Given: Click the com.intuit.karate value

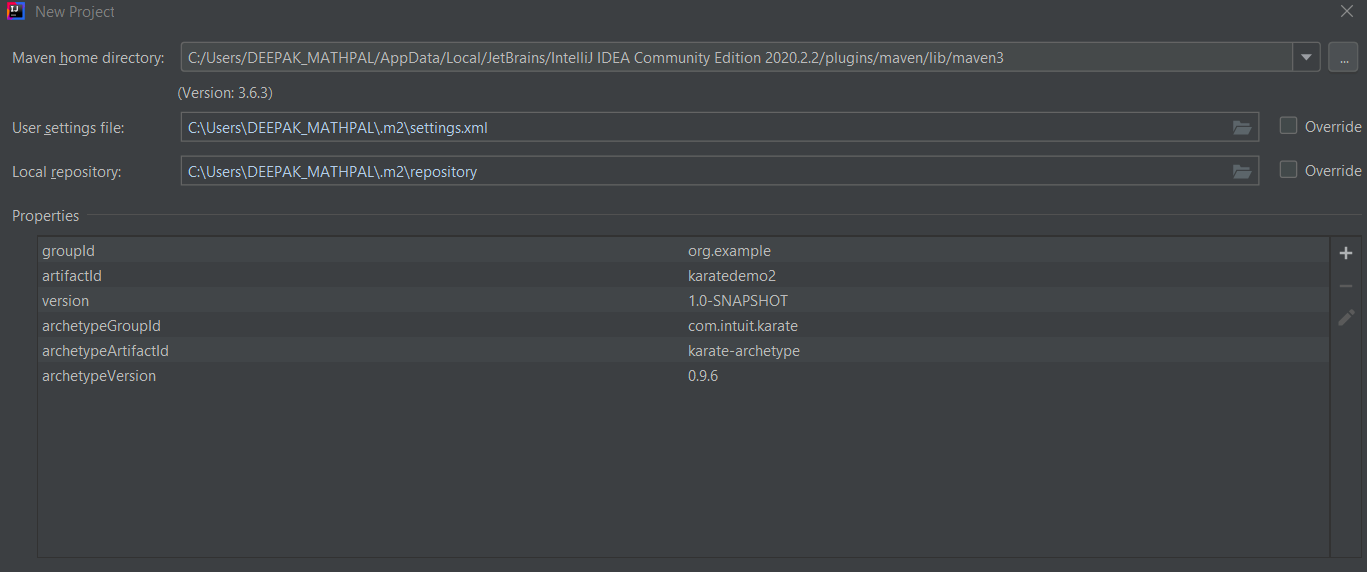Looking at the screenshot, I should click(x=743, y=326).
